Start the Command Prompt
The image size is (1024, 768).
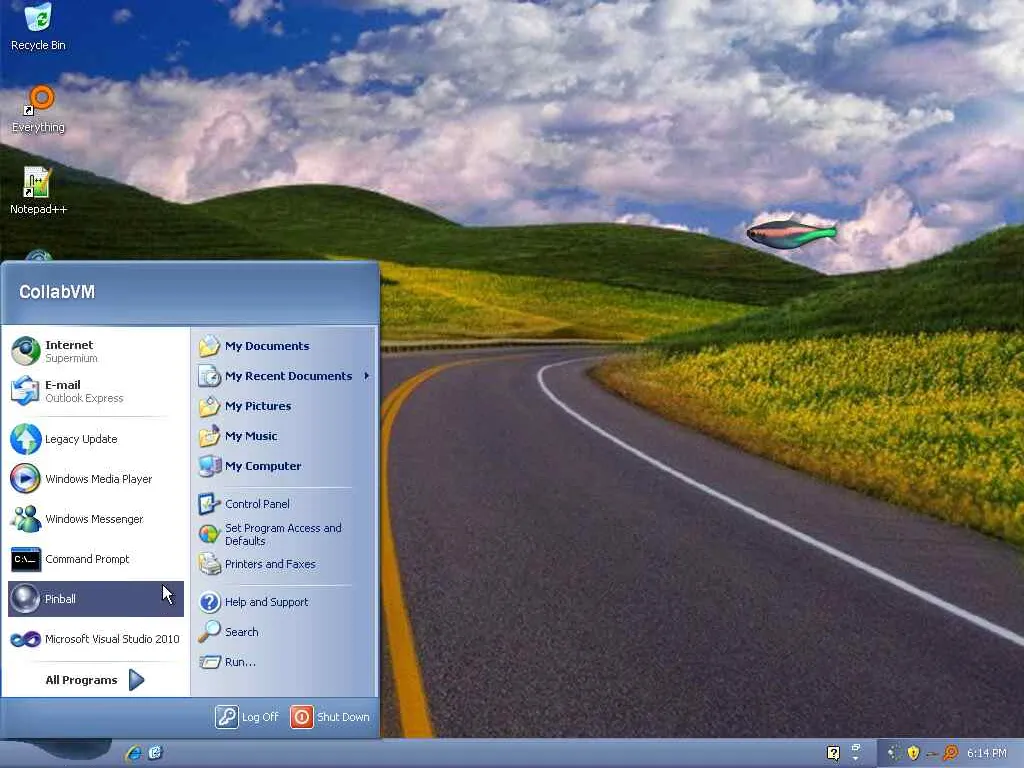[96, 559]
